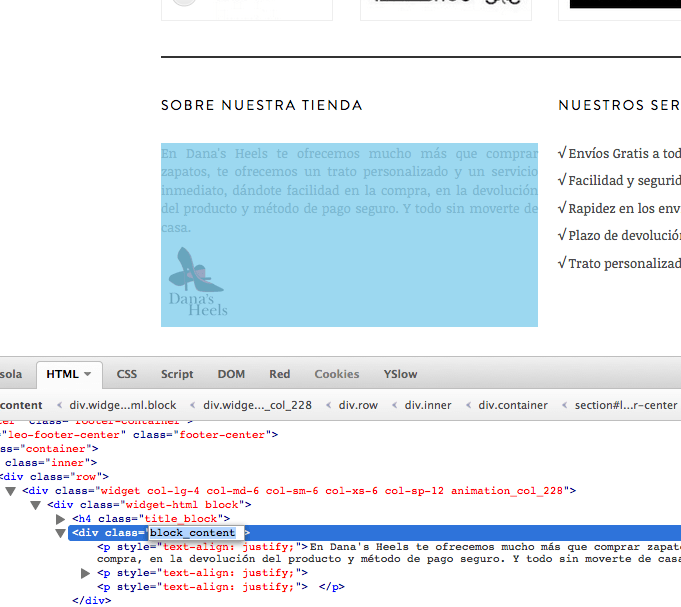This screenshot has height=607, width=681.
Task: Select div.widge..._col_228 breadcrumb
Action: (258, 406)
